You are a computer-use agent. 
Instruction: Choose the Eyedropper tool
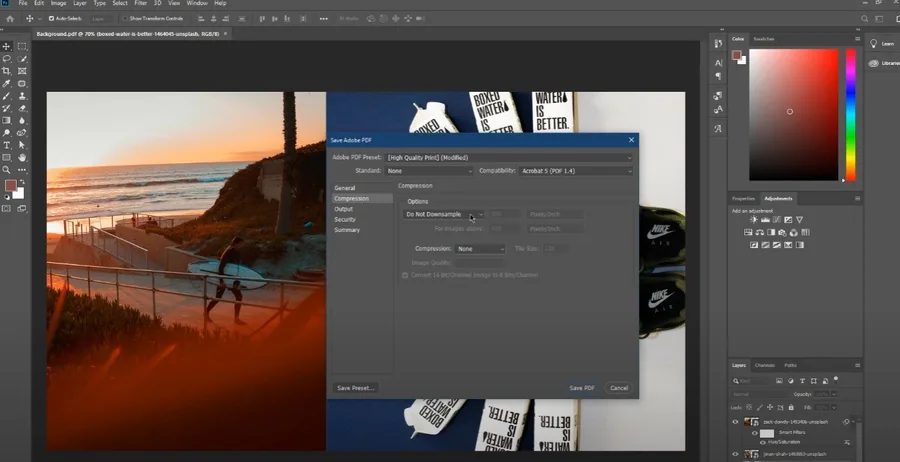click(x=6, y=84)
